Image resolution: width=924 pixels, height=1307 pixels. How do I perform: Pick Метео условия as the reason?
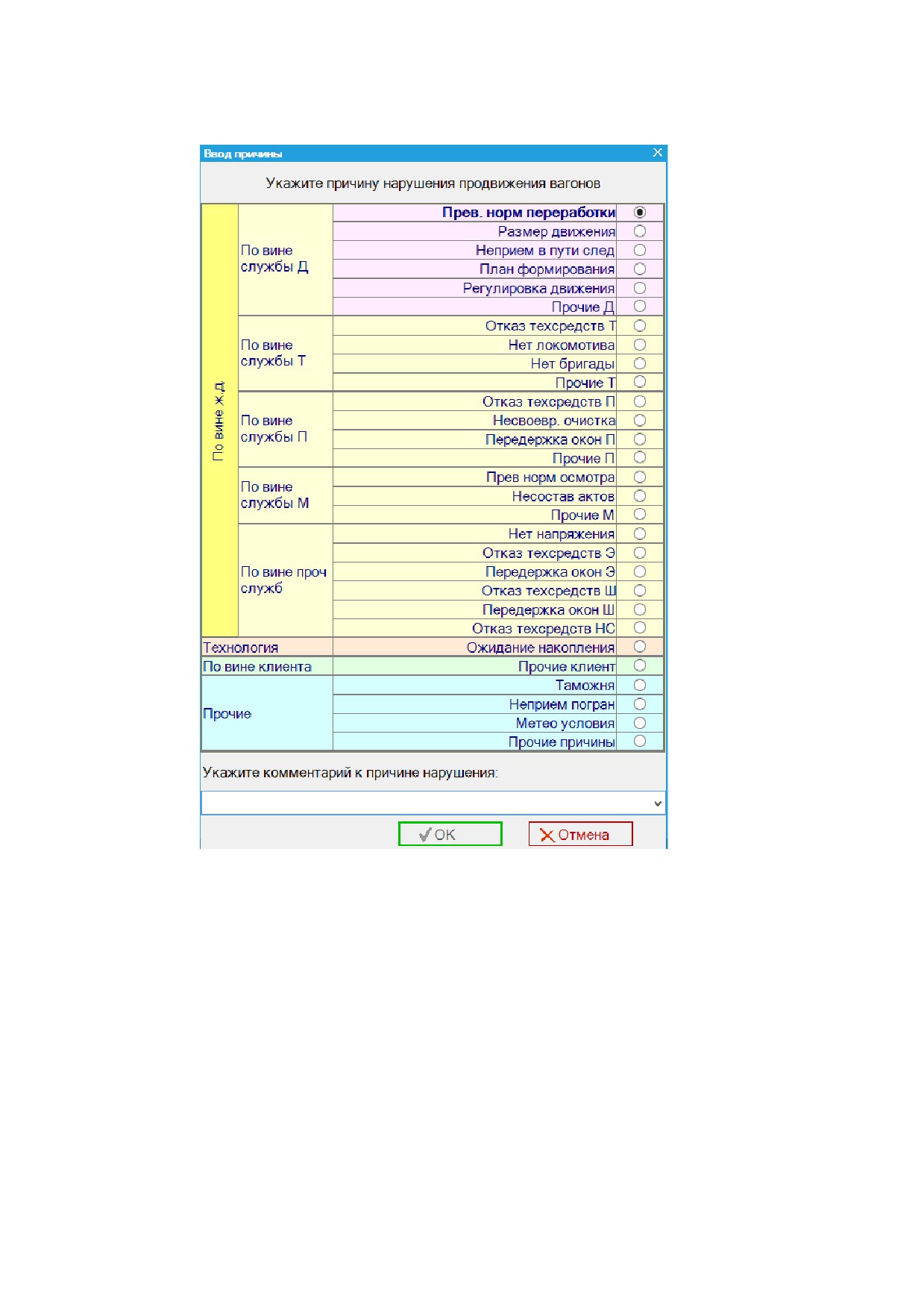coord(639,723)
